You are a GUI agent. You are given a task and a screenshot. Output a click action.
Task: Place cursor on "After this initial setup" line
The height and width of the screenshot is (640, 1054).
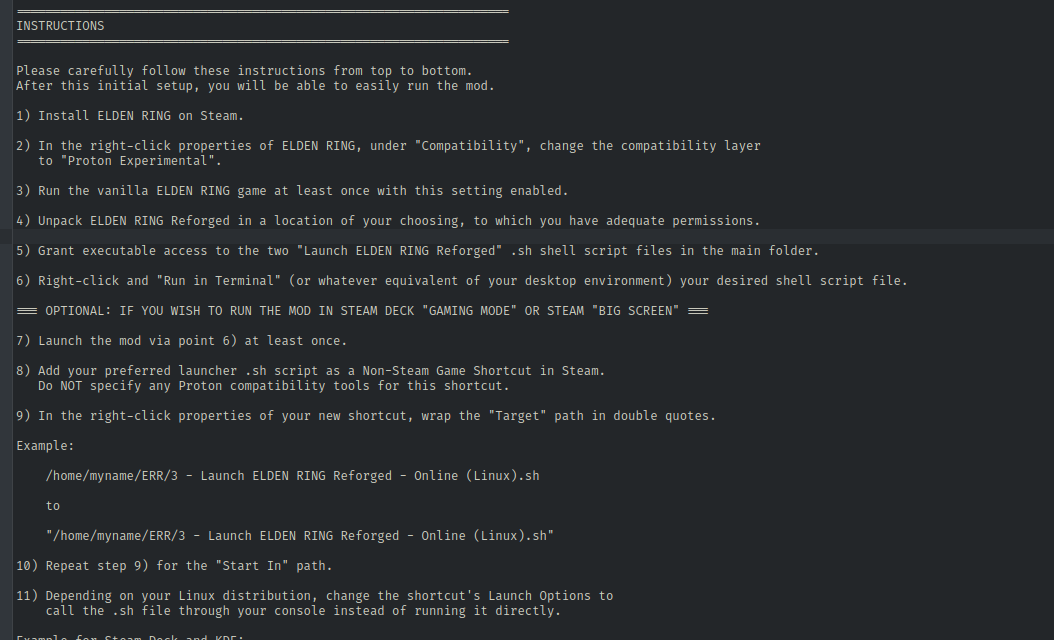click(x=255, y=86)
